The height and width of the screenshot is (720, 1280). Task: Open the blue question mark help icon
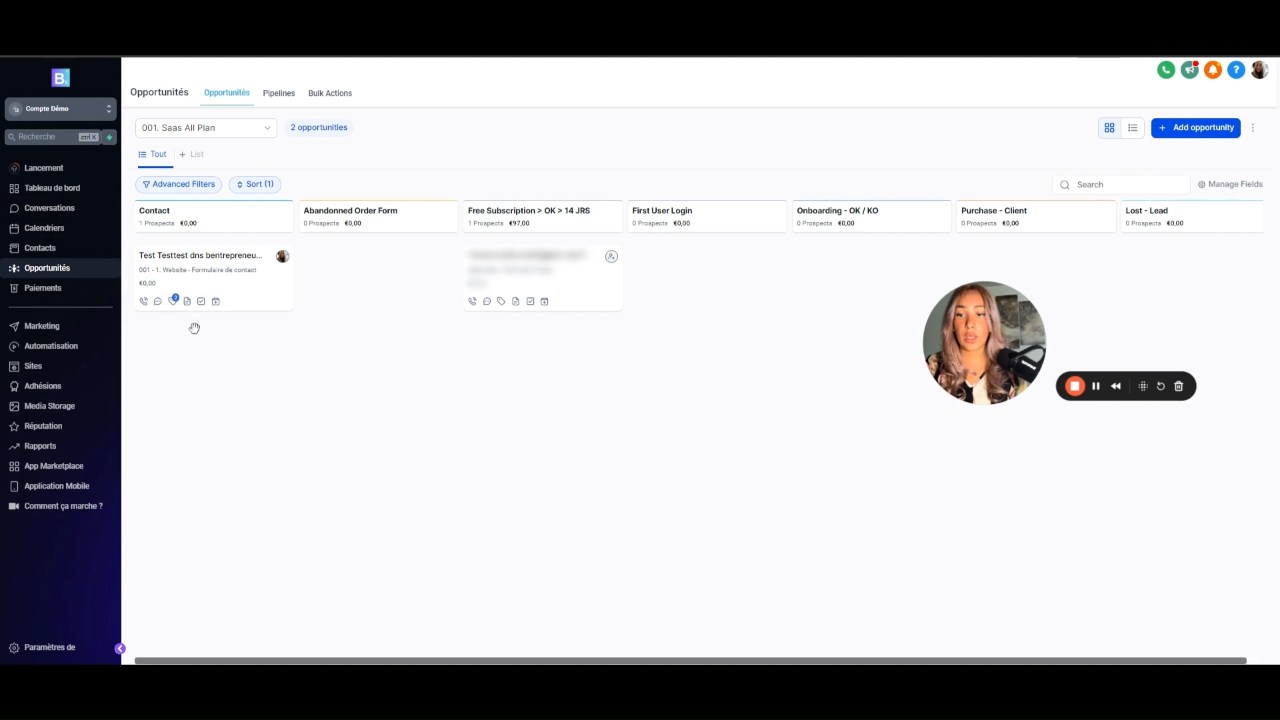(x=1236, y=70)
